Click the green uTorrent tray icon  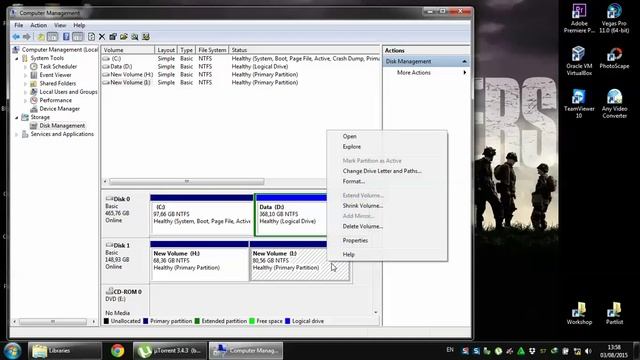point(498,351)
